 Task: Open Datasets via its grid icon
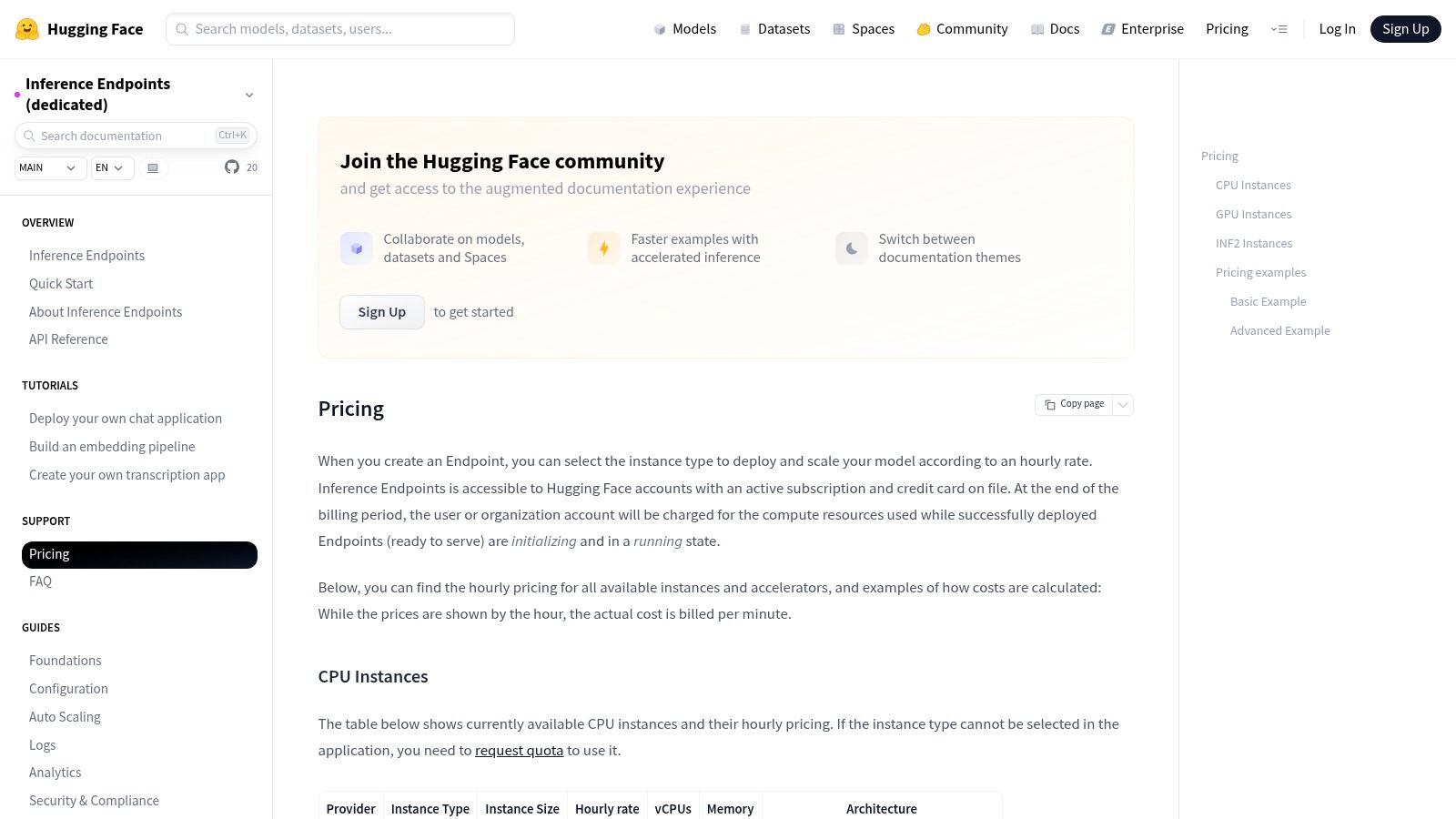743,28
